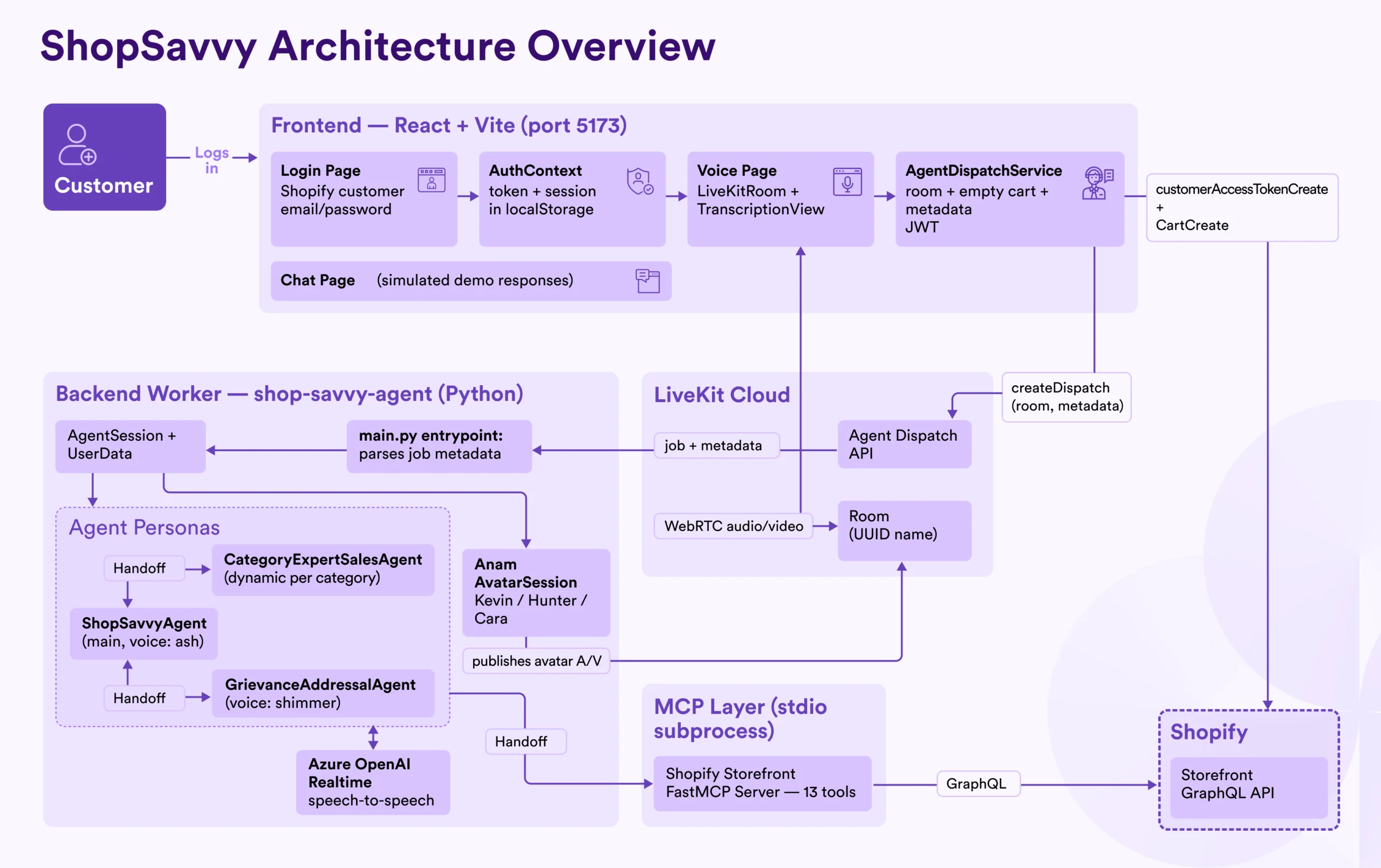Click the "Shopify" heading in the dashed box

point(1209,732)
